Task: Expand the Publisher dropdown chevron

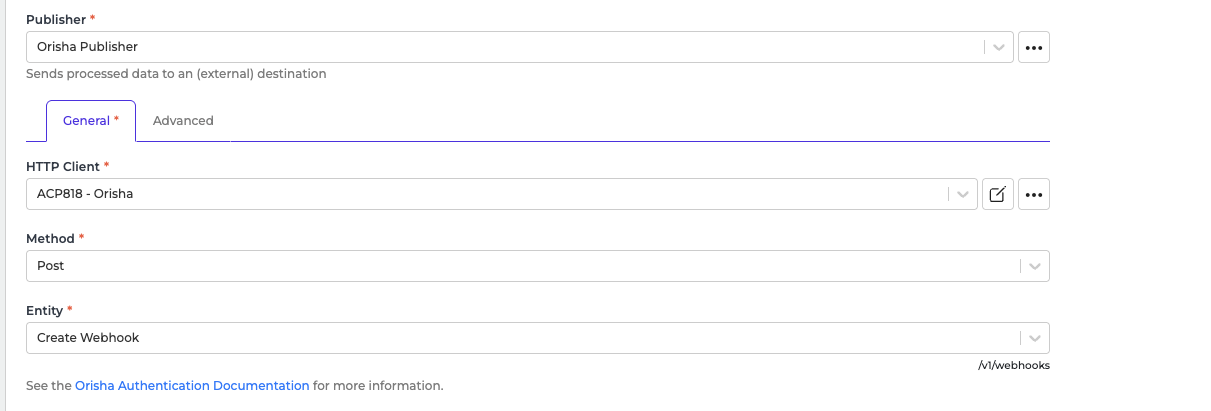Action: [998, 47]
